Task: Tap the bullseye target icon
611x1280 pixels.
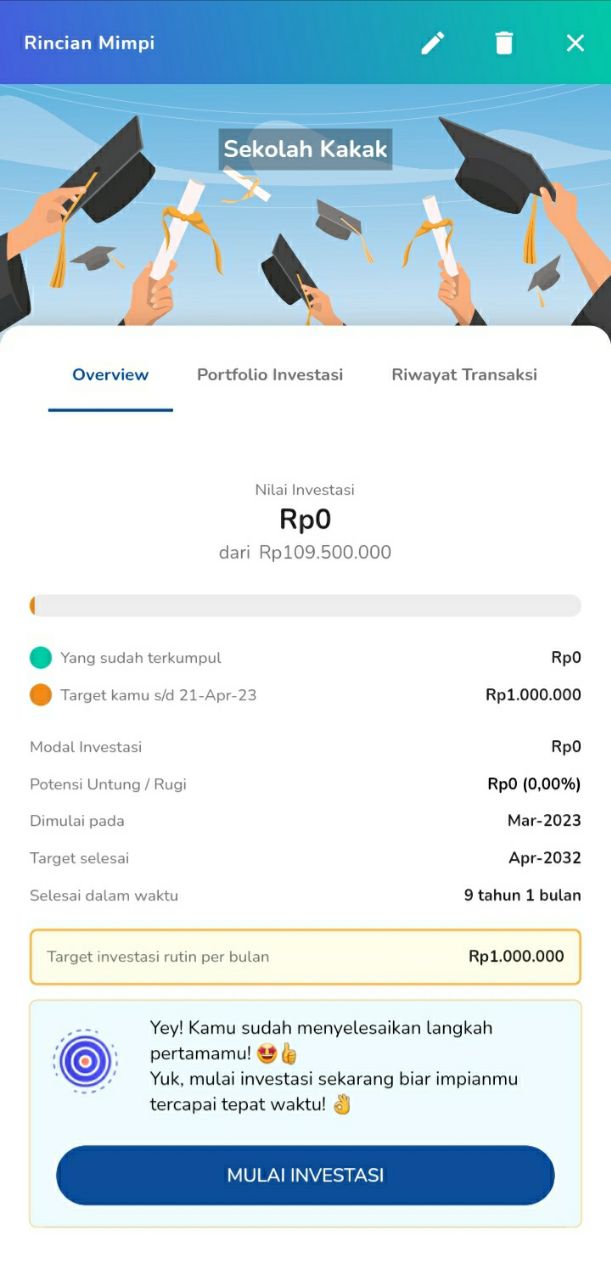Action: click(86, 1061)
